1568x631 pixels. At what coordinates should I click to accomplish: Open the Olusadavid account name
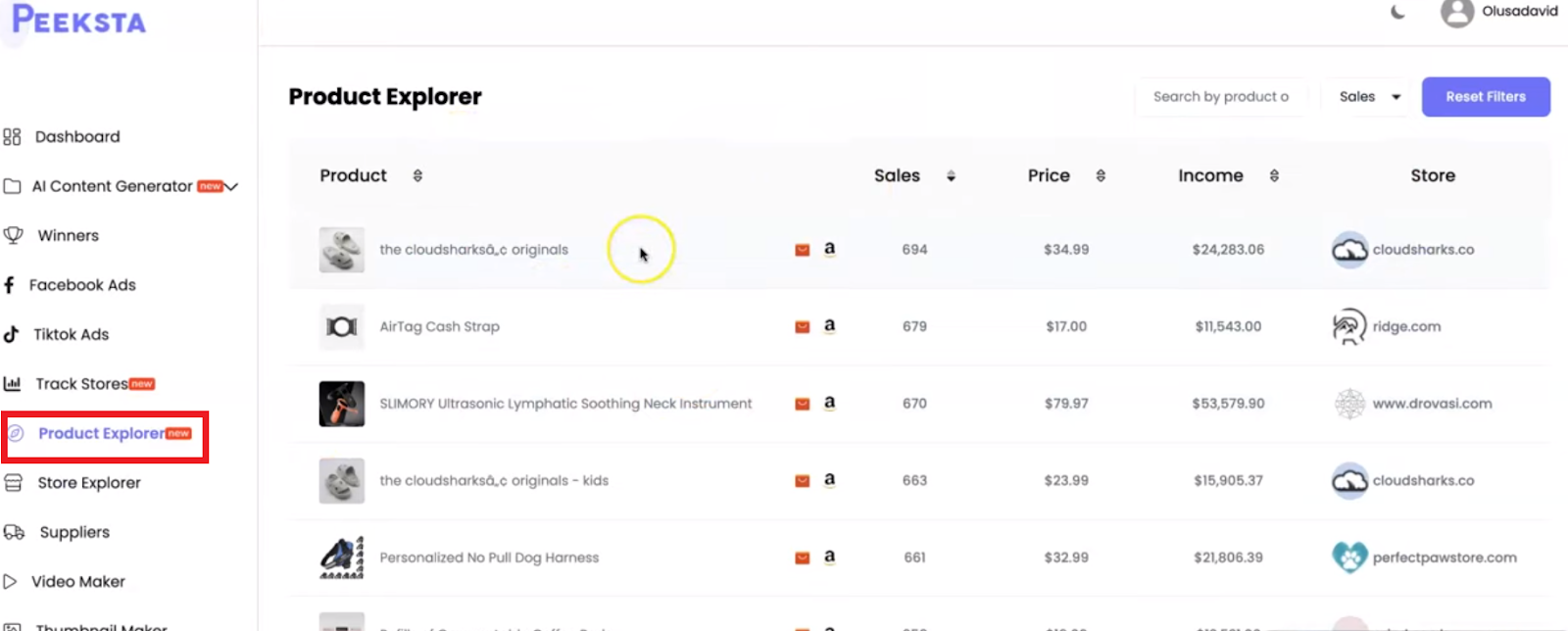click(x=1519, y=11)
